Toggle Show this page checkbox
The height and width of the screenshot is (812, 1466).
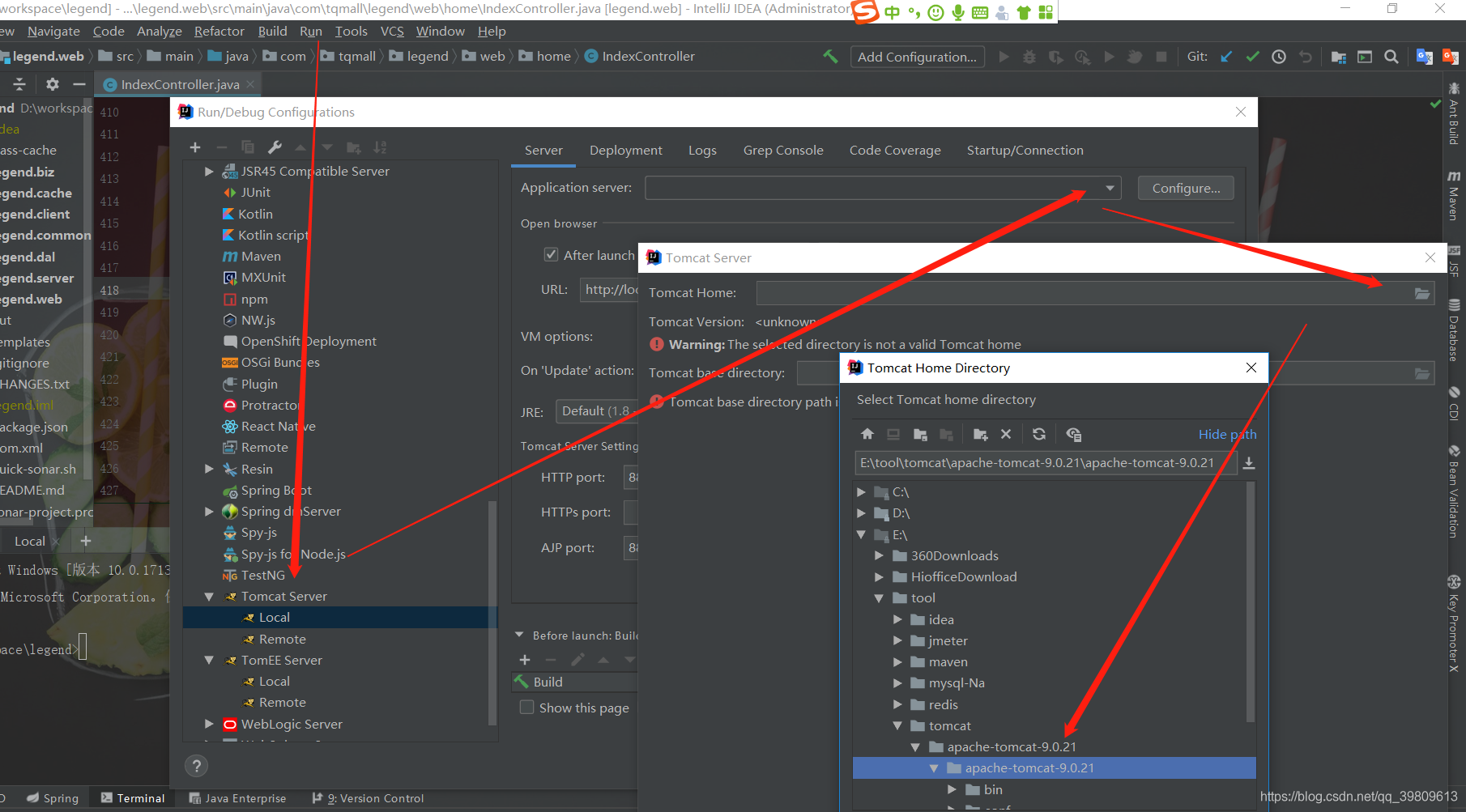[x=526, y=708]
